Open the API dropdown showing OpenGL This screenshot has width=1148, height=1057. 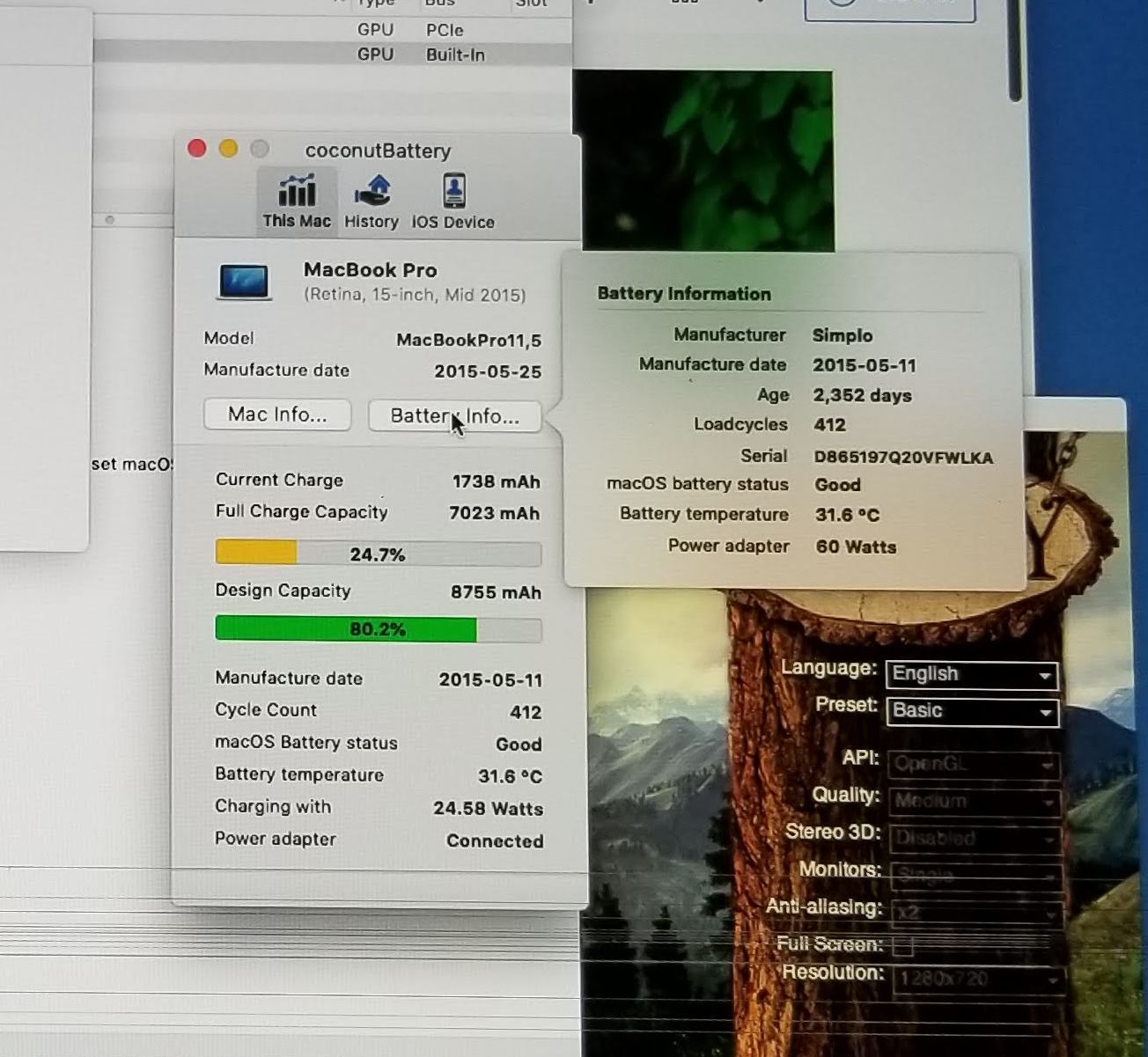(973, 764)
